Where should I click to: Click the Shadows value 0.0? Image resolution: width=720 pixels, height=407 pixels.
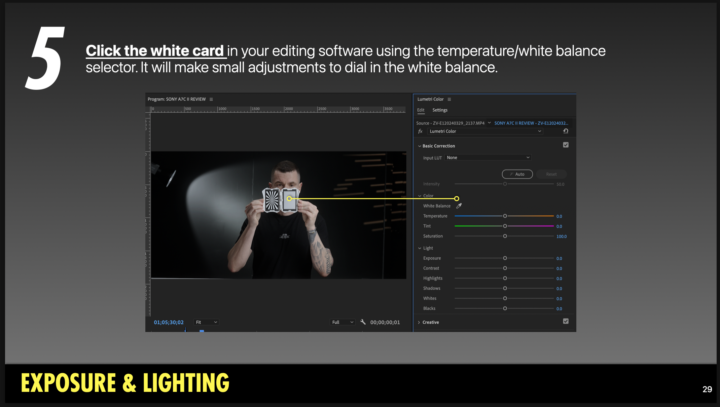pos(559,289)
